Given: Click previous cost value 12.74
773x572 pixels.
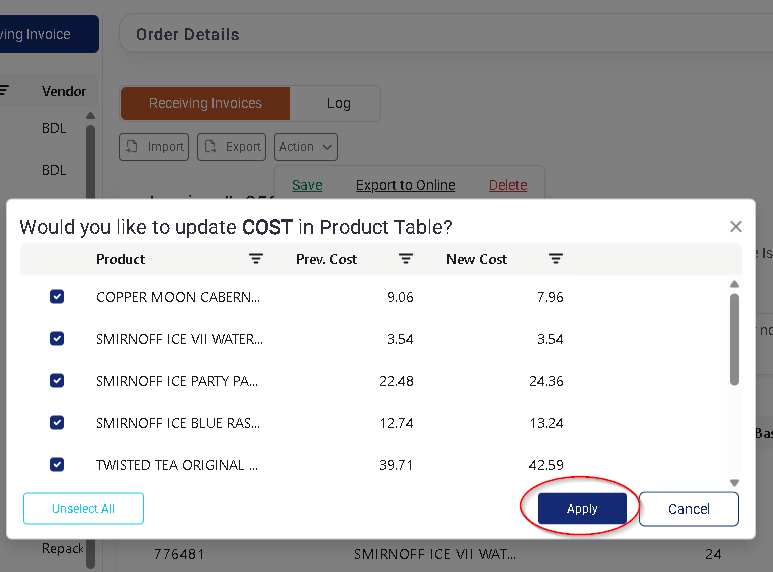Looking at the screenshot, I should click(396, 423).
